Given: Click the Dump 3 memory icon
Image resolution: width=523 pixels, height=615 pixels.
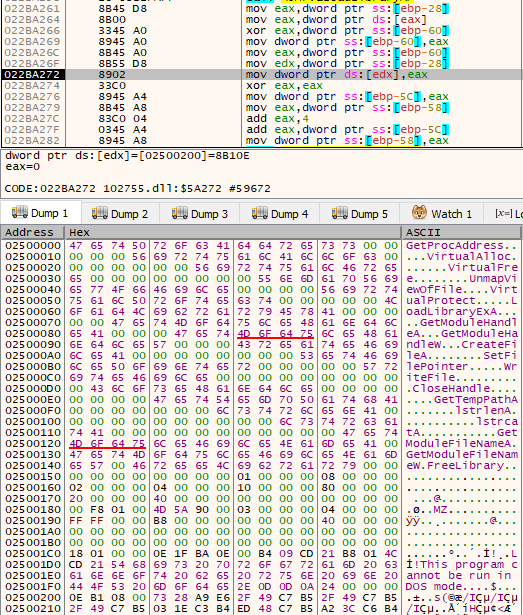Looking at the screenshot, I should click(x=180, y=213).
